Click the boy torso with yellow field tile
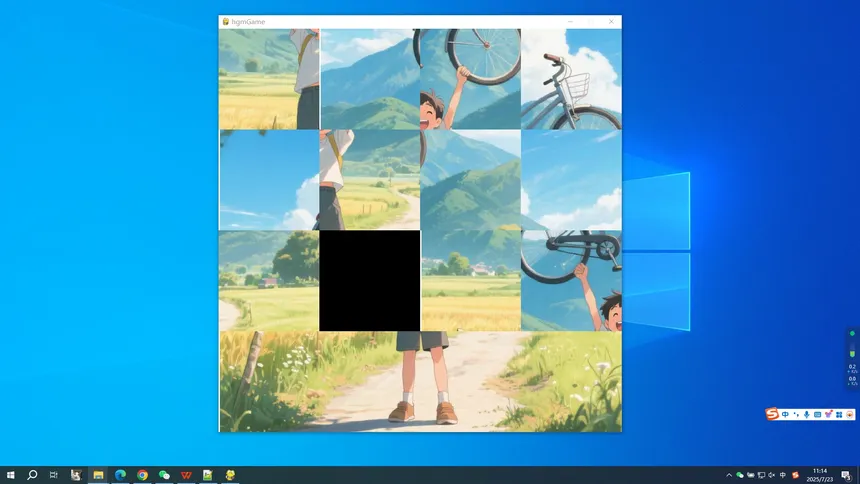860x484 pixels. pos(269,79)
